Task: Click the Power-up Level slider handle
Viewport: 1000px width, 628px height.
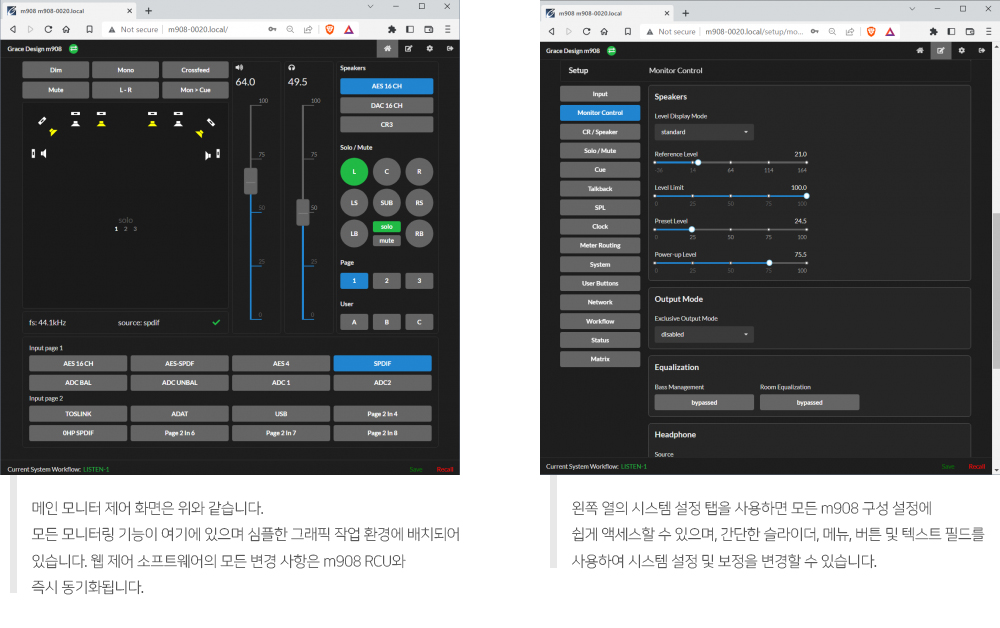Action: [x=769, y=263]
